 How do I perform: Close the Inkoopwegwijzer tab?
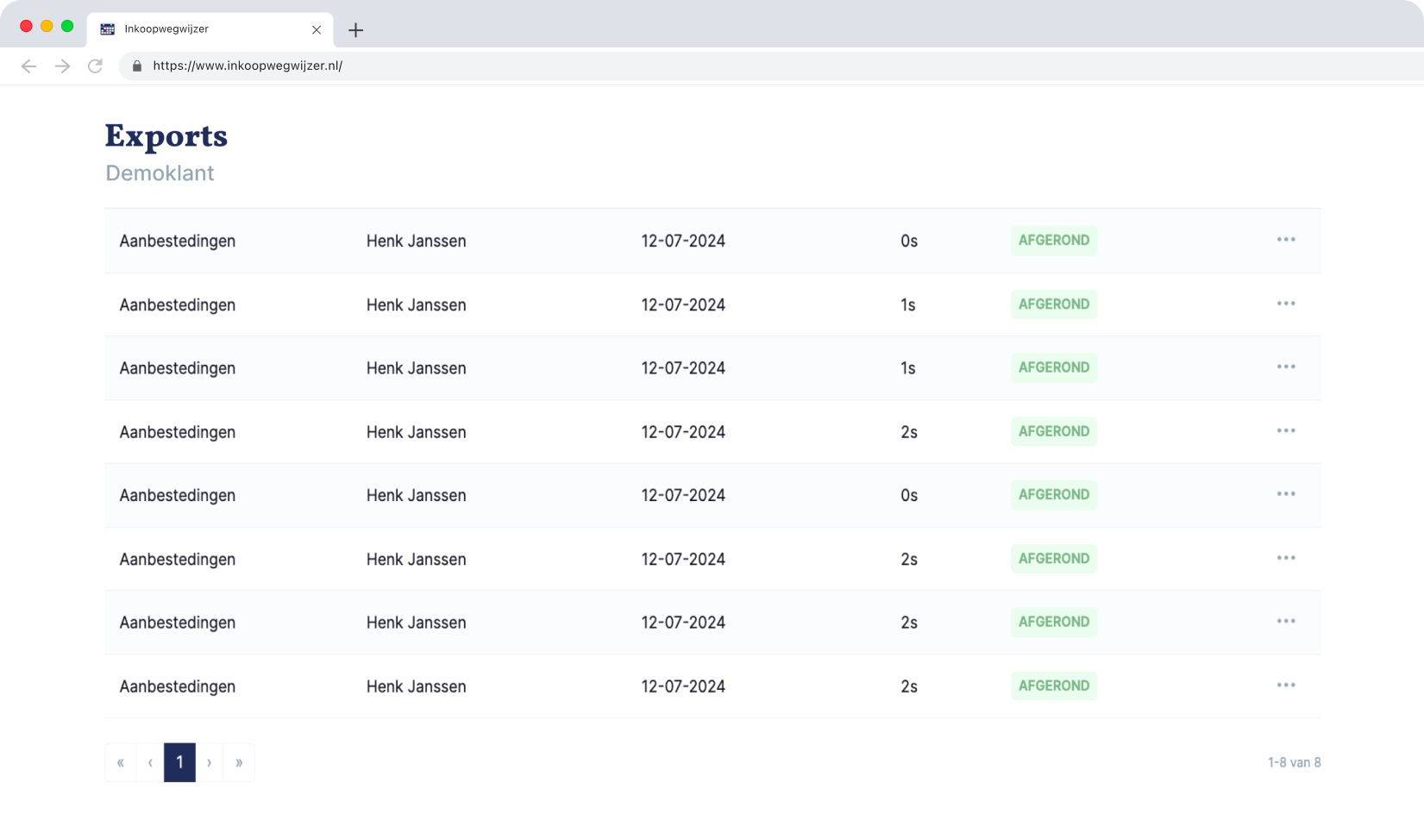pos(317,30)
